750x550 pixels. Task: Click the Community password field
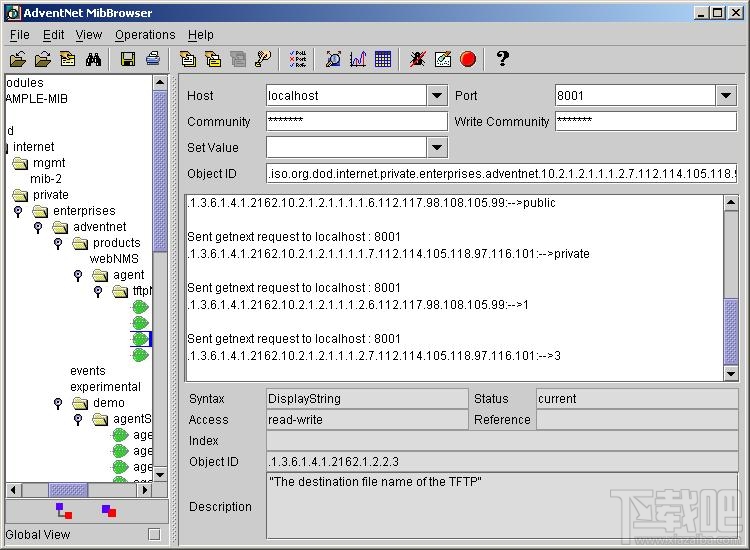(356, 122)
